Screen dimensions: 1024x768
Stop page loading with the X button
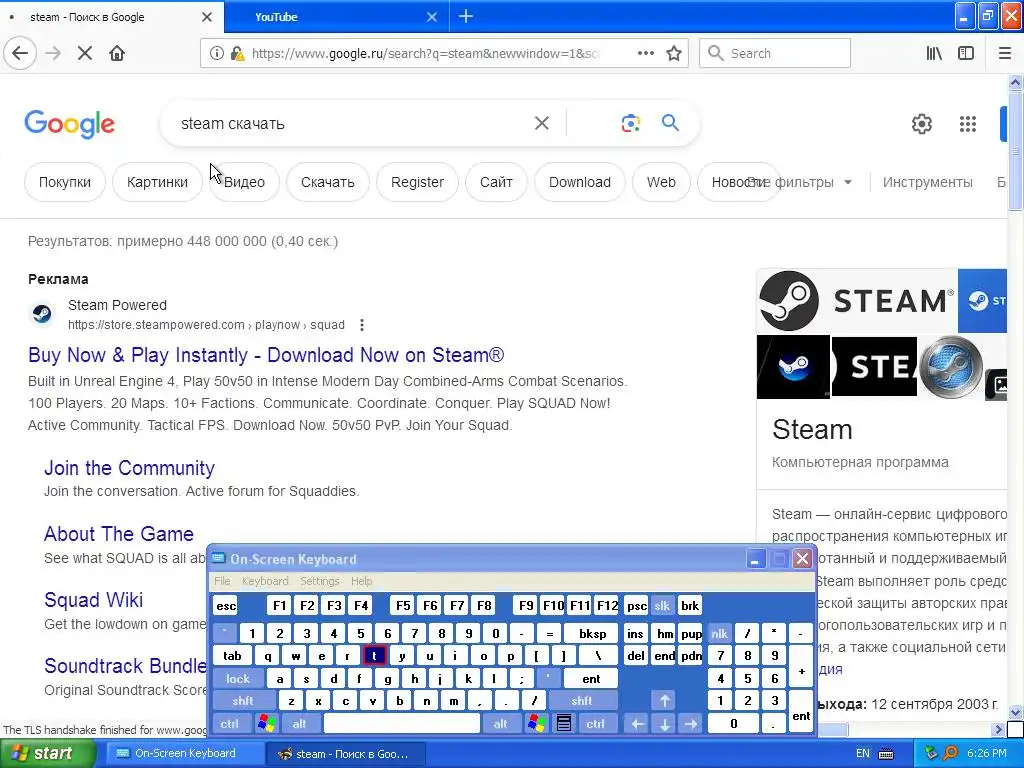pyautogui.click(x=84, y=53)
